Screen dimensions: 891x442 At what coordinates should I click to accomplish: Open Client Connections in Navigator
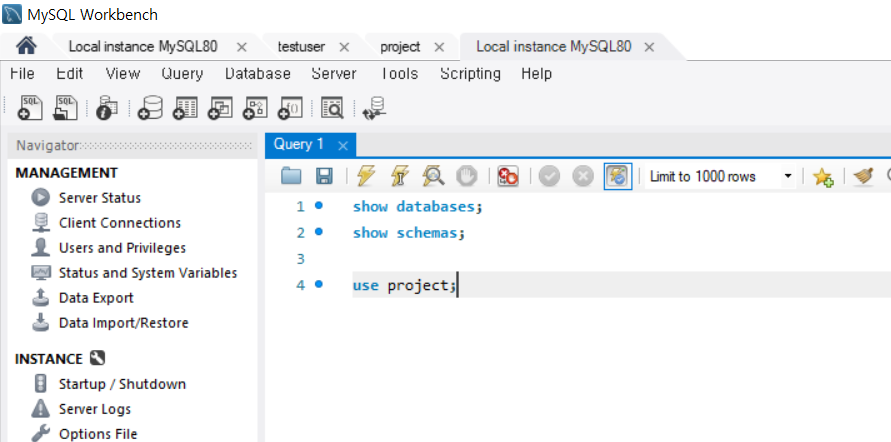(119, 223)
